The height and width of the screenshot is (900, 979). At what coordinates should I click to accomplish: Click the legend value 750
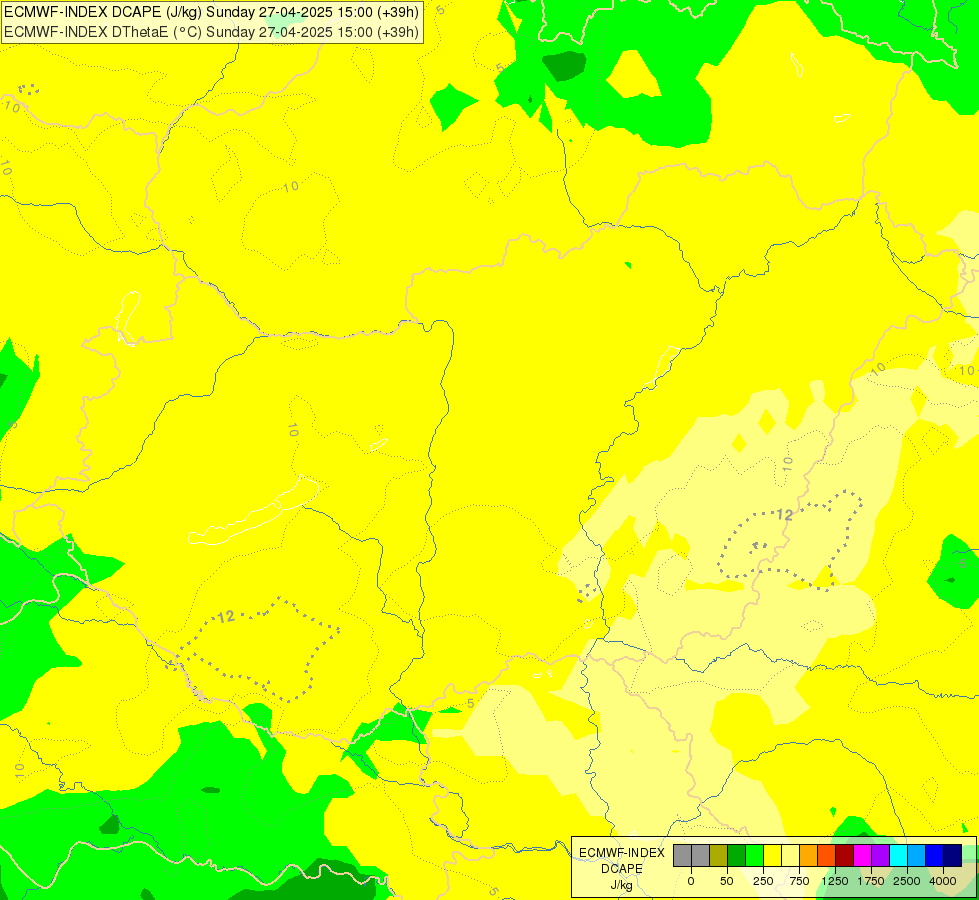click(x=799, y=881)
